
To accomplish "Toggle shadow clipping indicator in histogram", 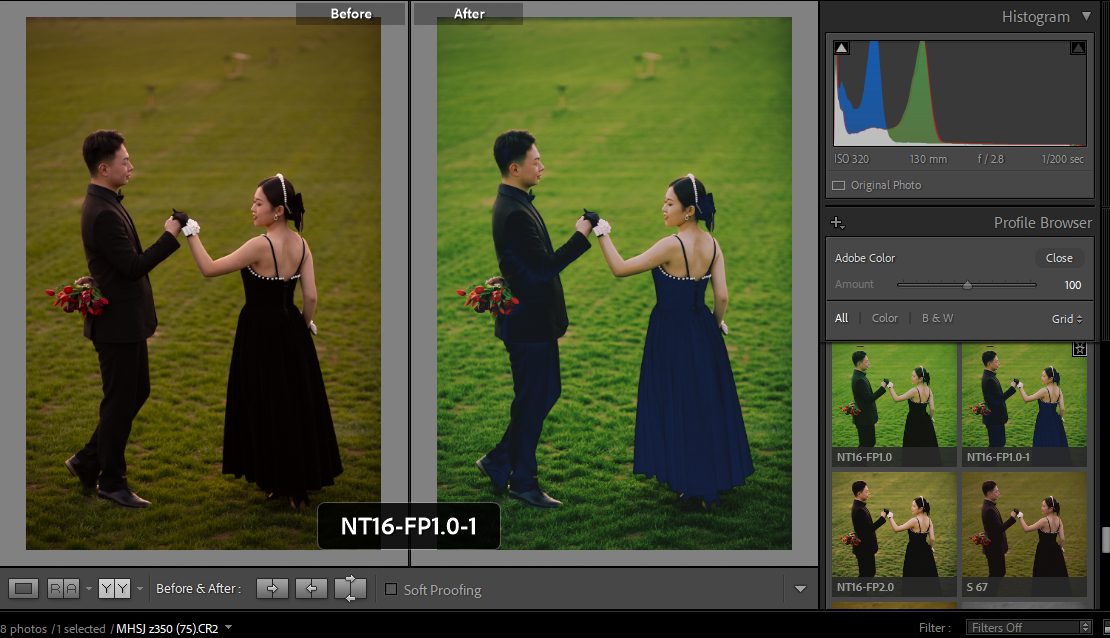I will click(x=842, y=48).
